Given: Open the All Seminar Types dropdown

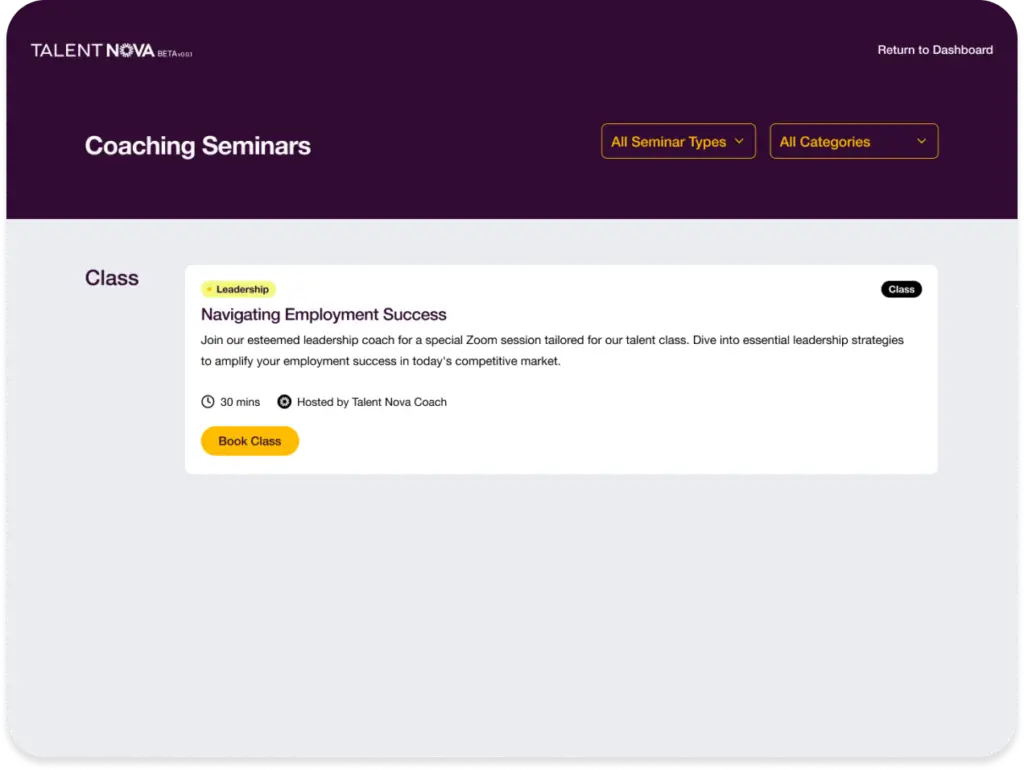Looking at the screenshot, I should point(678,141).
